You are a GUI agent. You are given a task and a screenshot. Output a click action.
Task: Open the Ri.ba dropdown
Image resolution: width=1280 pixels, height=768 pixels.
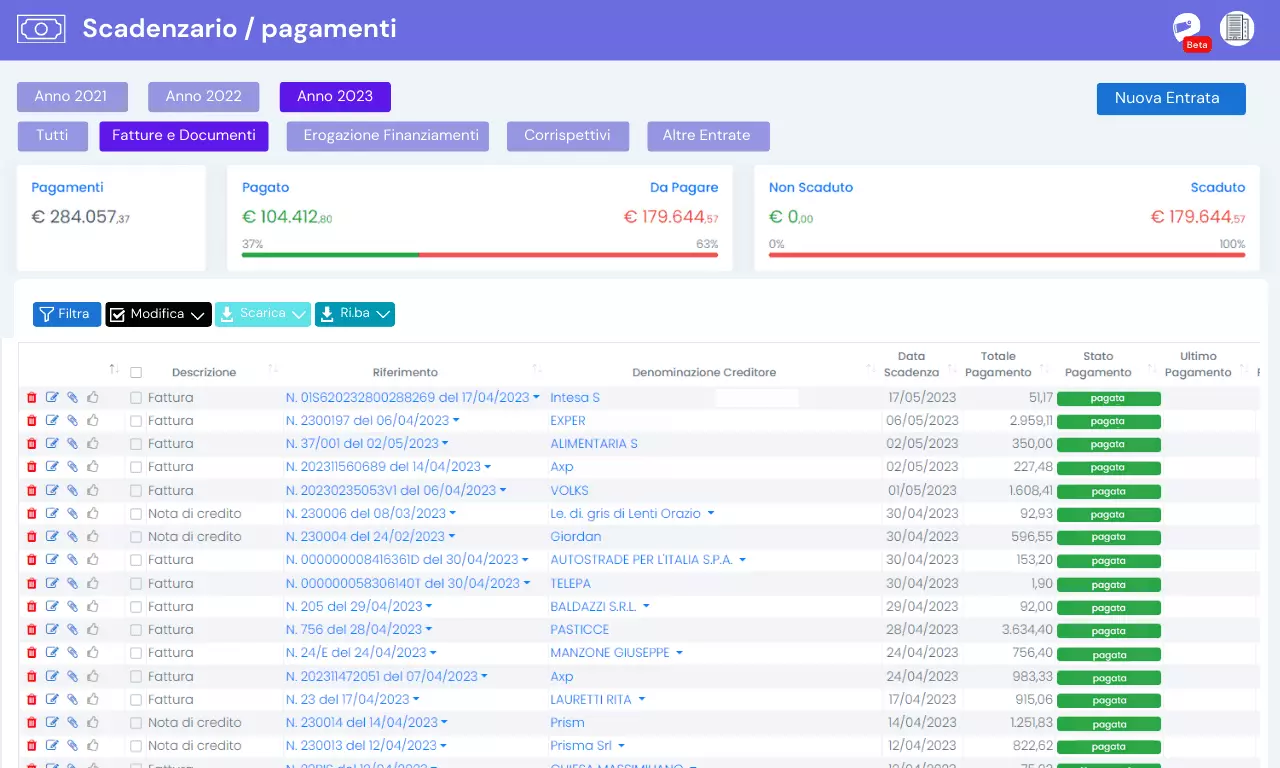pyautogui.click(x=355, y=314)
